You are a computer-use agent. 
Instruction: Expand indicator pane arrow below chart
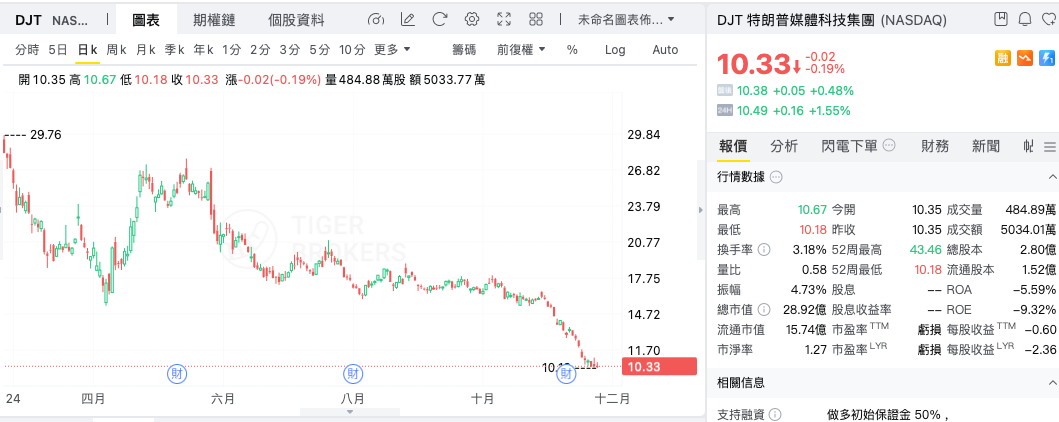[350, 411]
